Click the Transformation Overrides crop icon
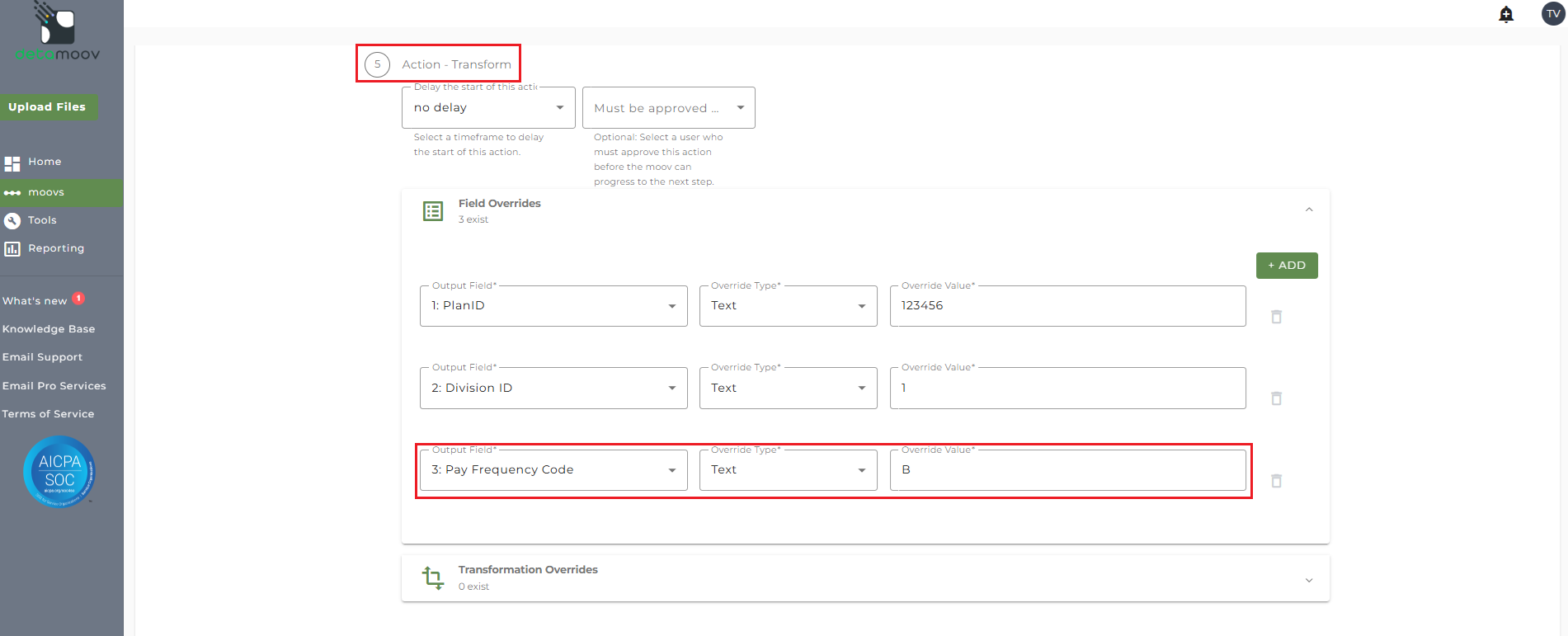1568x636 pixels. [x=433, y=577]
